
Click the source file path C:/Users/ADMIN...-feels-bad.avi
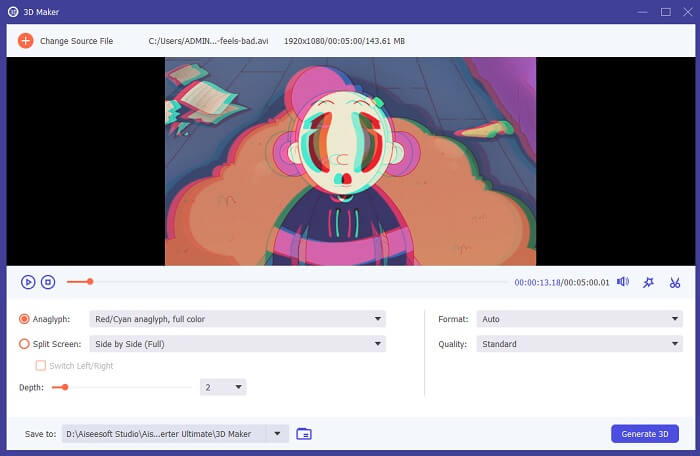click(x=208, y=41)
